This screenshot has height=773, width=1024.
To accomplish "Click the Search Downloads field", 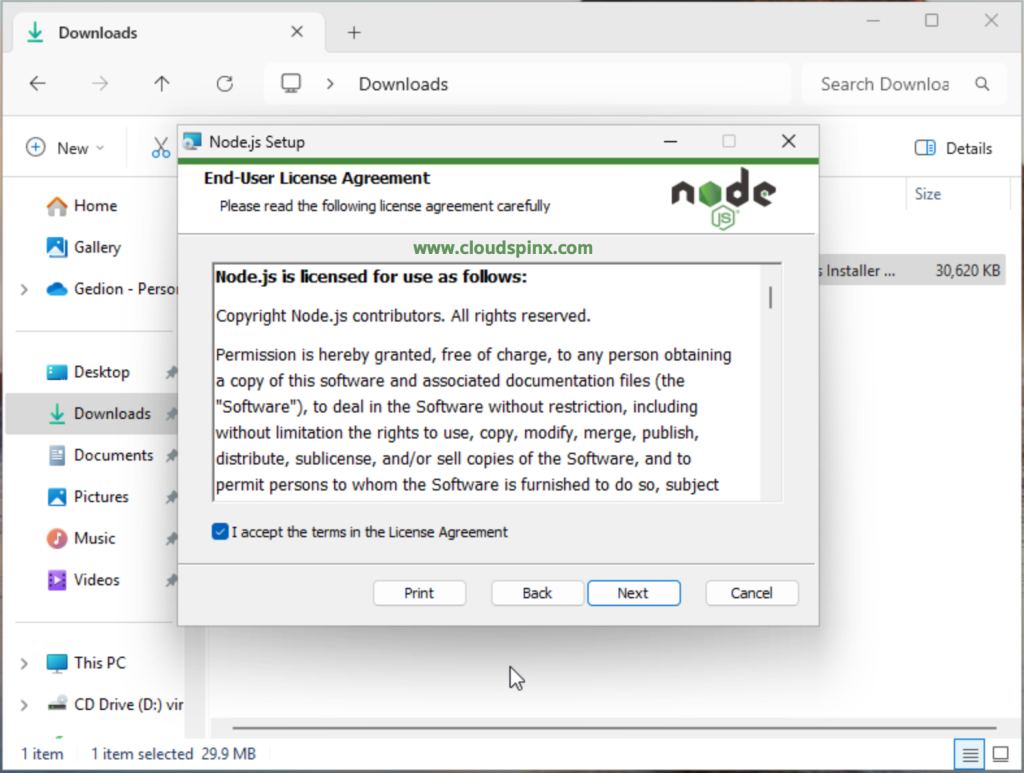I will (885, 84).
